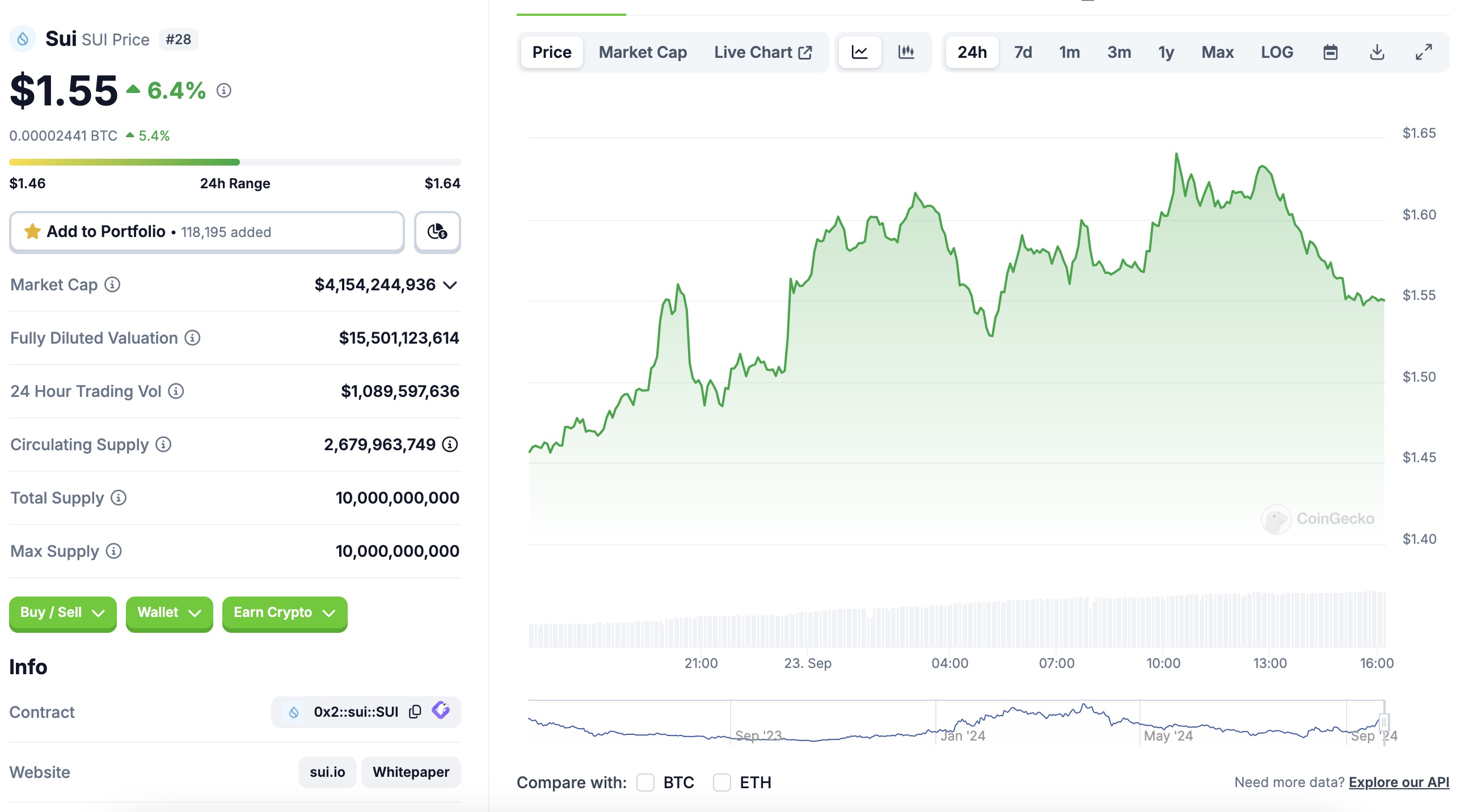Viewport: 1469px width, 812px height.
Task: Expand the Market Cap value chevron
Action: point(450,285)
